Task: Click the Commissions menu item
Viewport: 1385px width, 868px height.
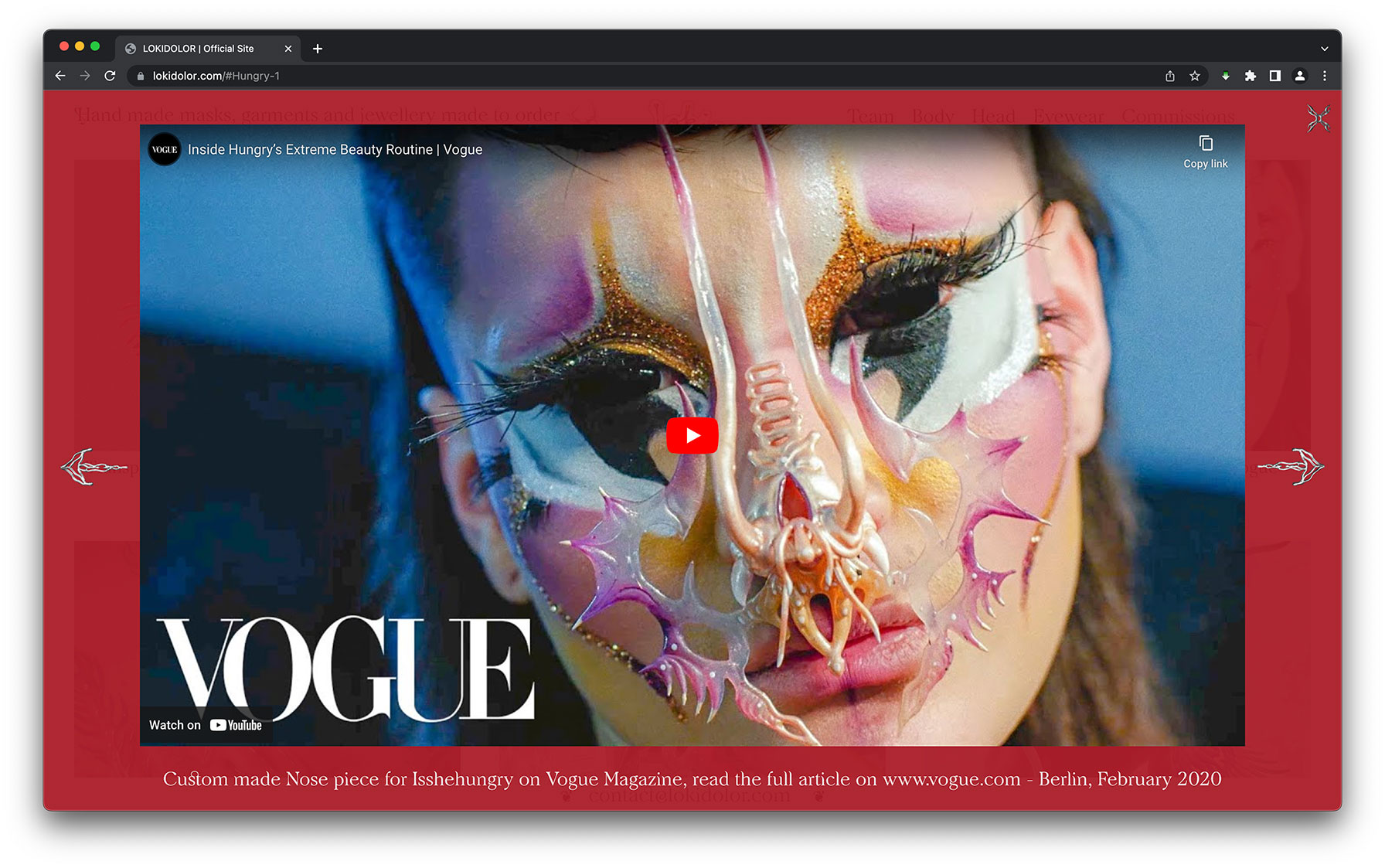Action: tap(1178, 116)
